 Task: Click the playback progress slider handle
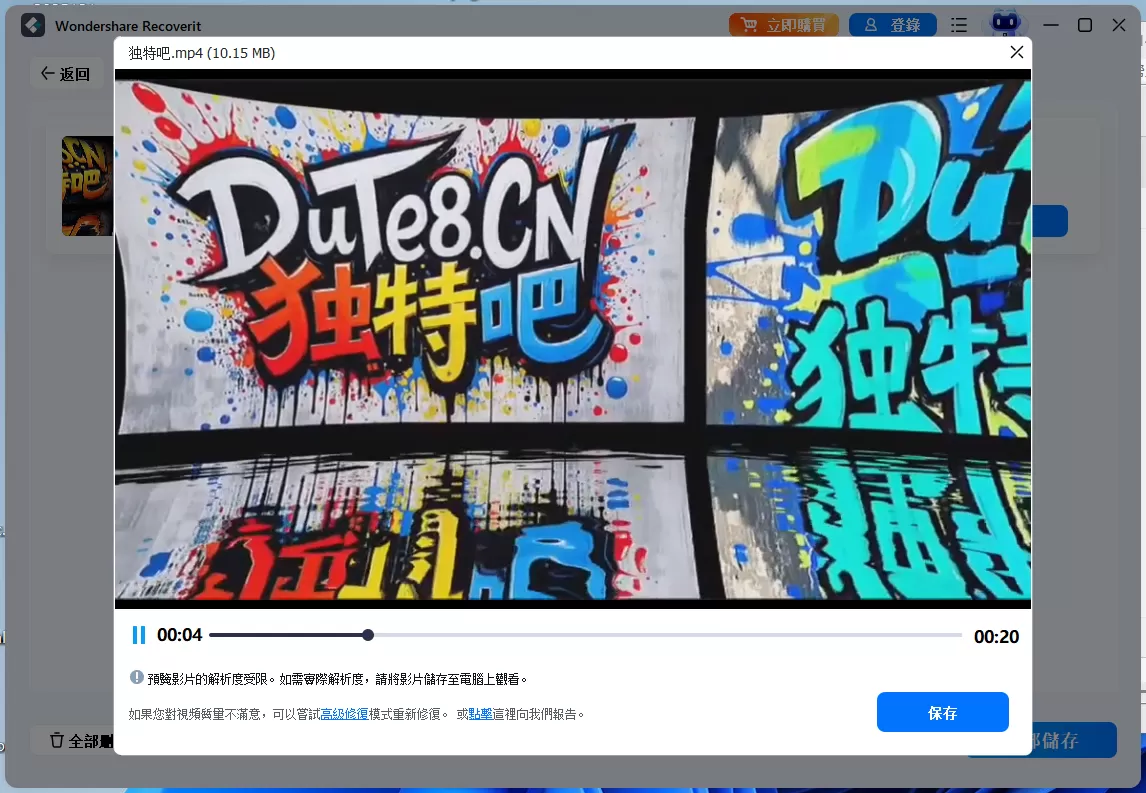(367, 634)
